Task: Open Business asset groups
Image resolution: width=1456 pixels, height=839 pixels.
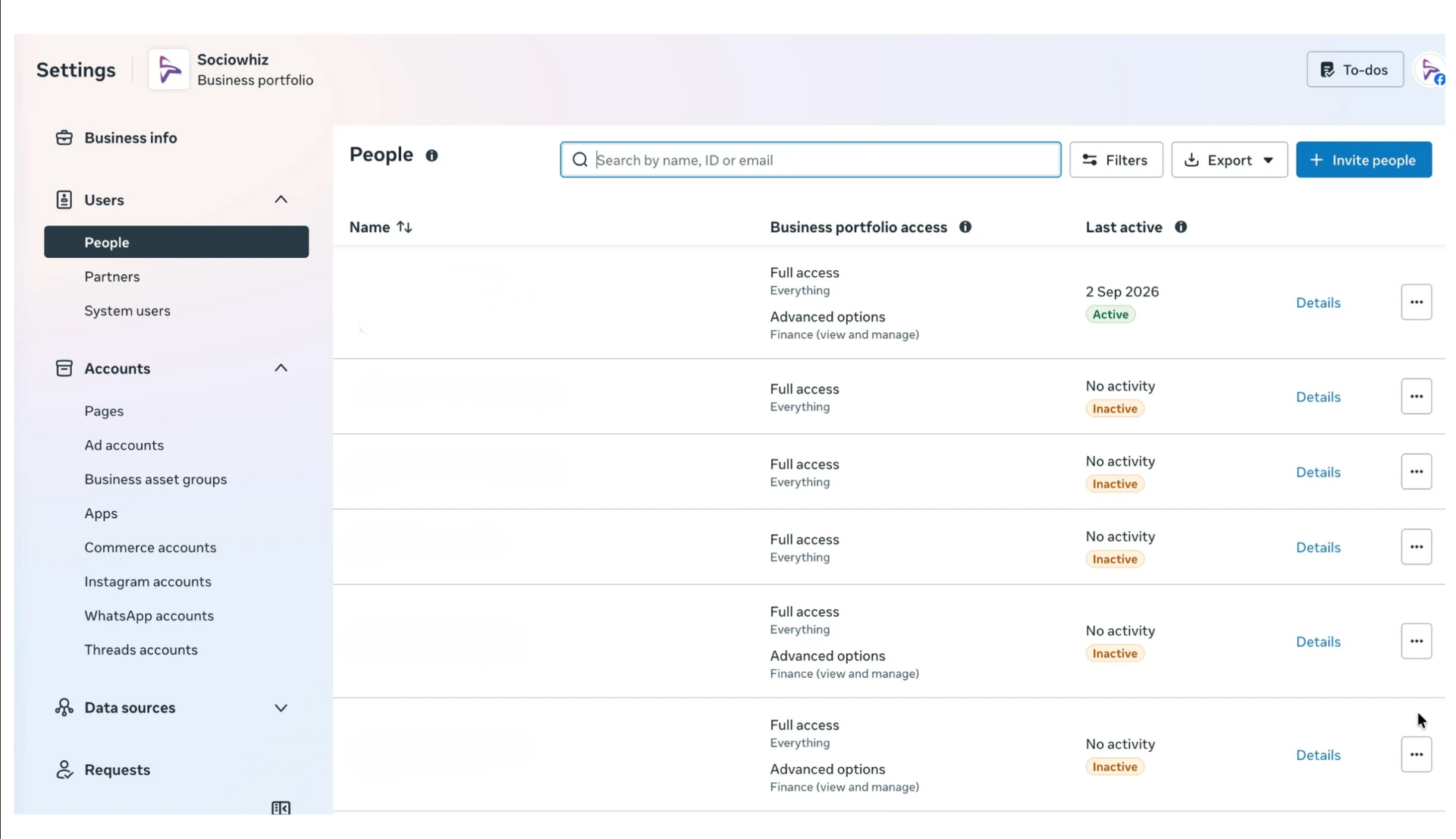Action: coord(155,479)
